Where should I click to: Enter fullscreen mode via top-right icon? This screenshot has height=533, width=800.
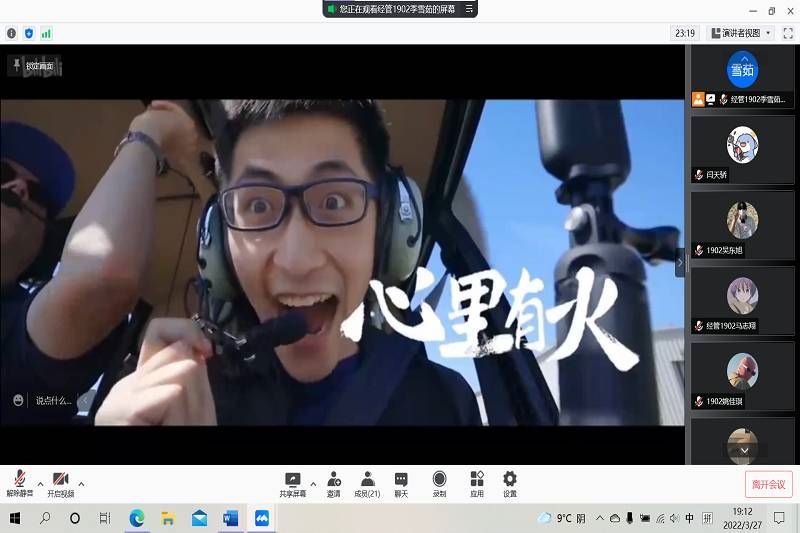[788, 33]
